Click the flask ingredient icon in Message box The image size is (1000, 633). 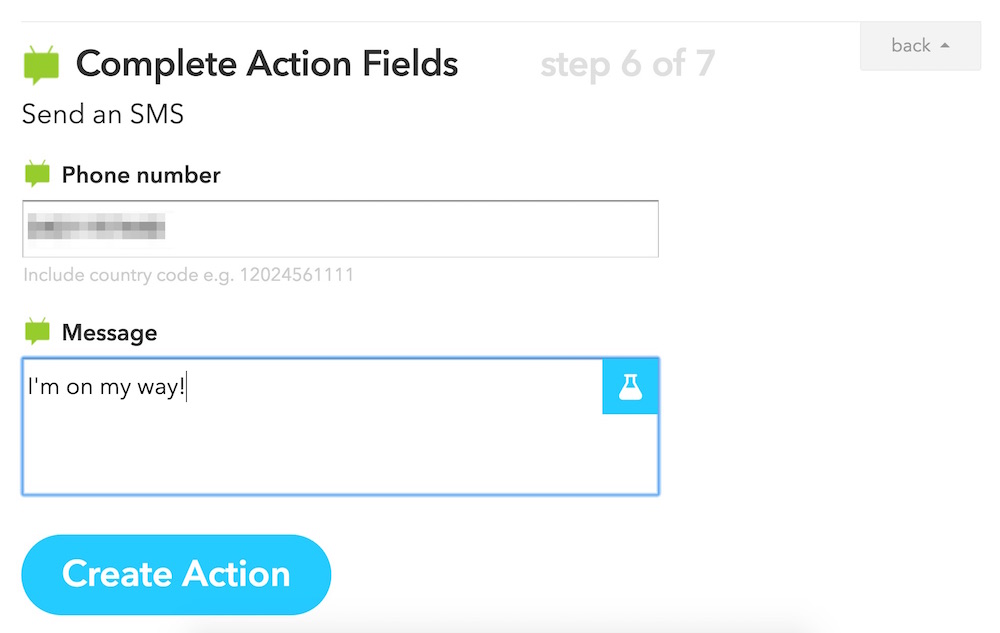[x=630, y=387]
